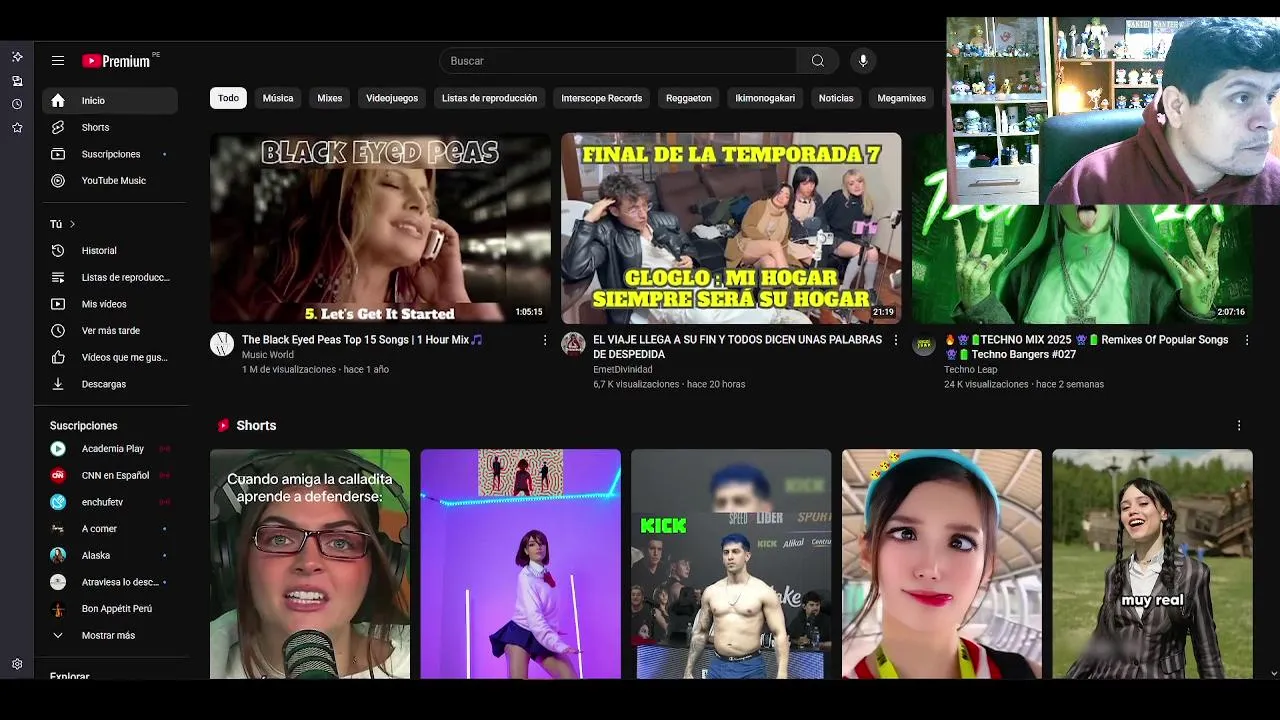Image resolution: width=1280 pixels, height=720 pixels.
Task: Select the Megamixes filter chip
Action: pos(902,98)
